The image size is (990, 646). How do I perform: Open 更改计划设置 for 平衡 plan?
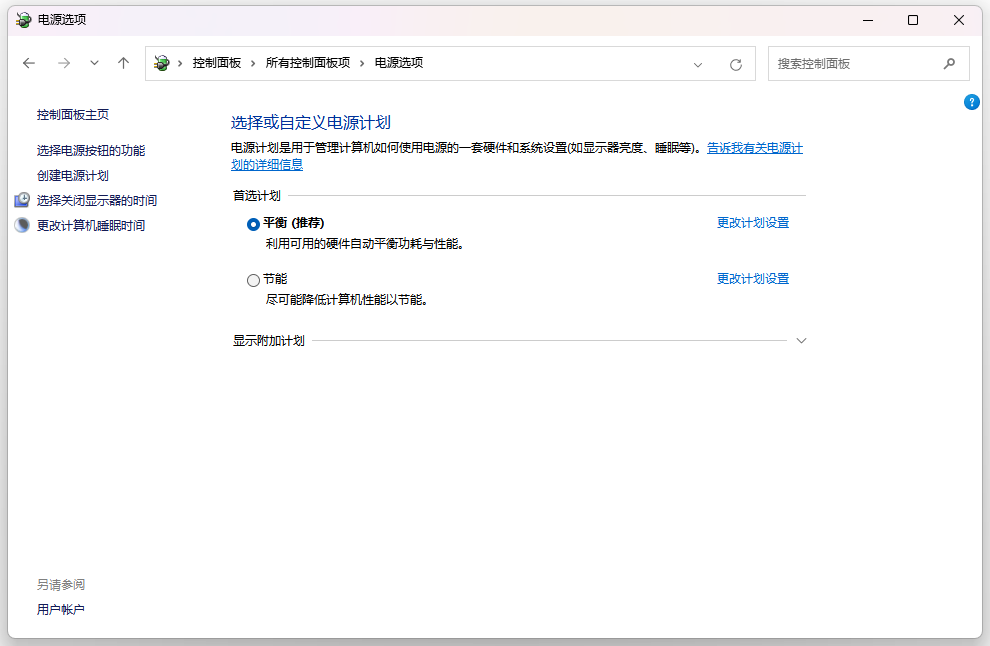click(x=753, y=222)
